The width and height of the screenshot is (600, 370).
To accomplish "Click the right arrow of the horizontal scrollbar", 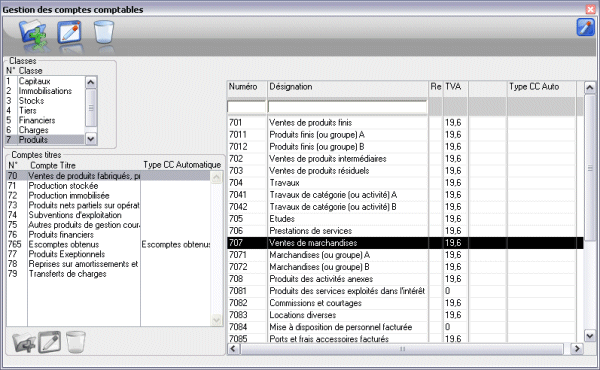I will [x=577, y=349].
